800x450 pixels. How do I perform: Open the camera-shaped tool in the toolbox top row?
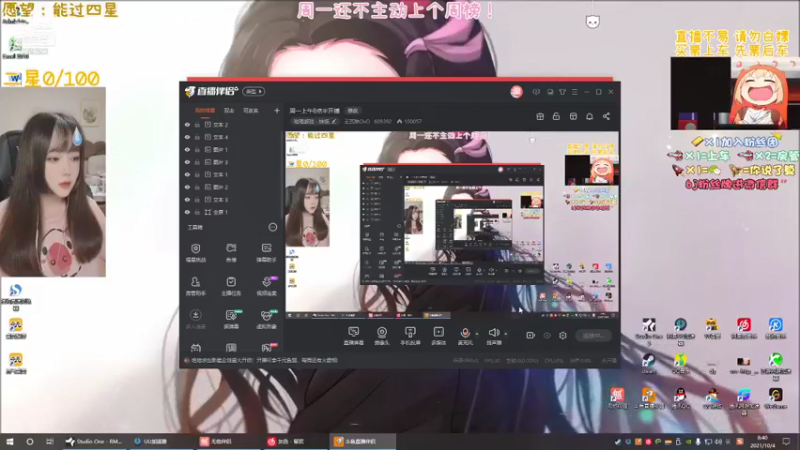click(x=231, y=252)
